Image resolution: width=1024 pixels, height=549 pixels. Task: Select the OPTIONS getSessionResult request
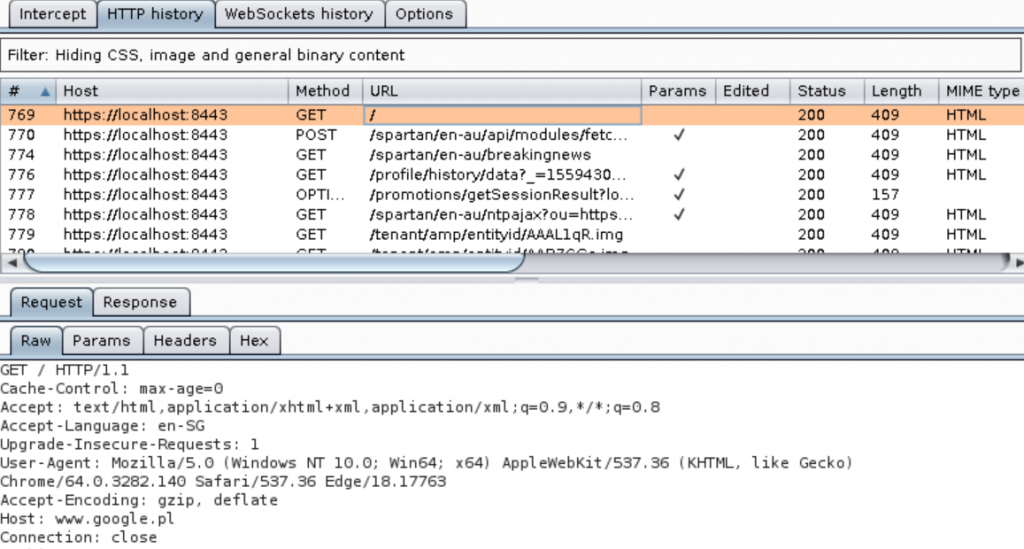pos(500,194)
